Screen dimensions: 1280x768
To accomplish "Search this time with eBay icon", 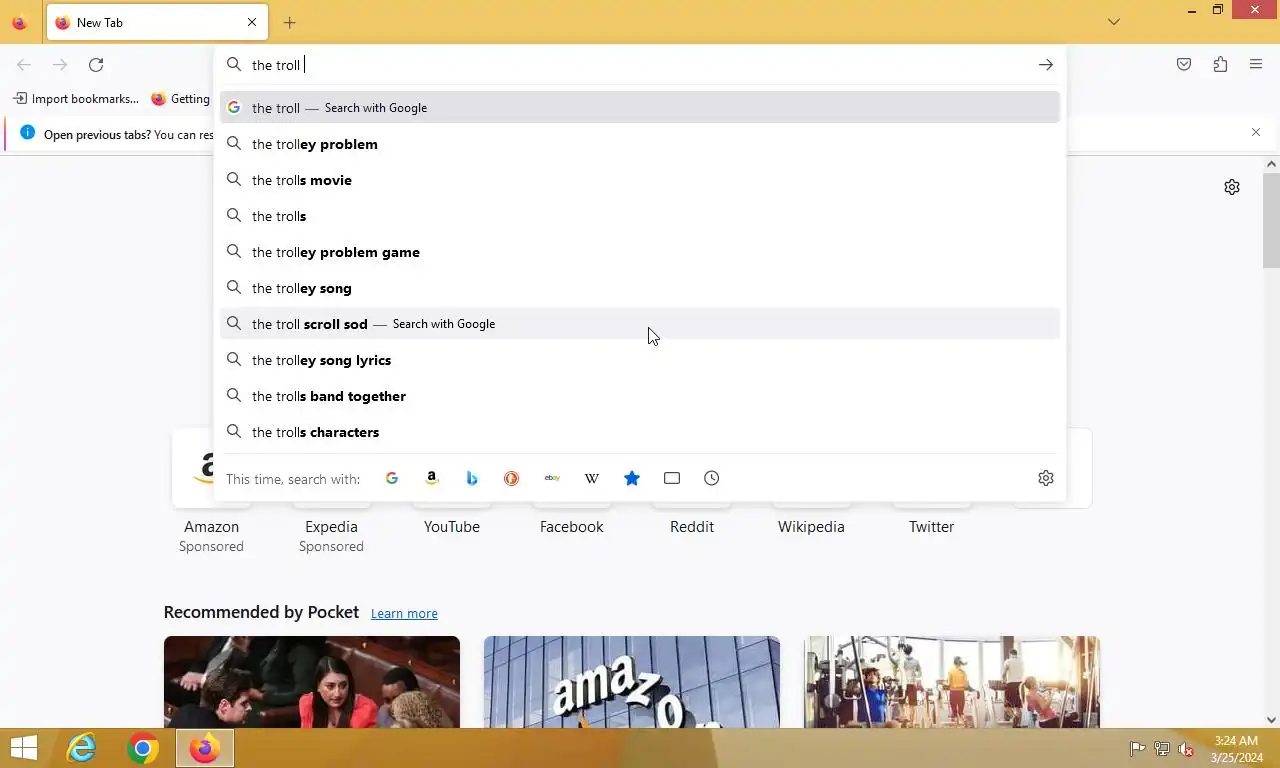I will (552, 478).
